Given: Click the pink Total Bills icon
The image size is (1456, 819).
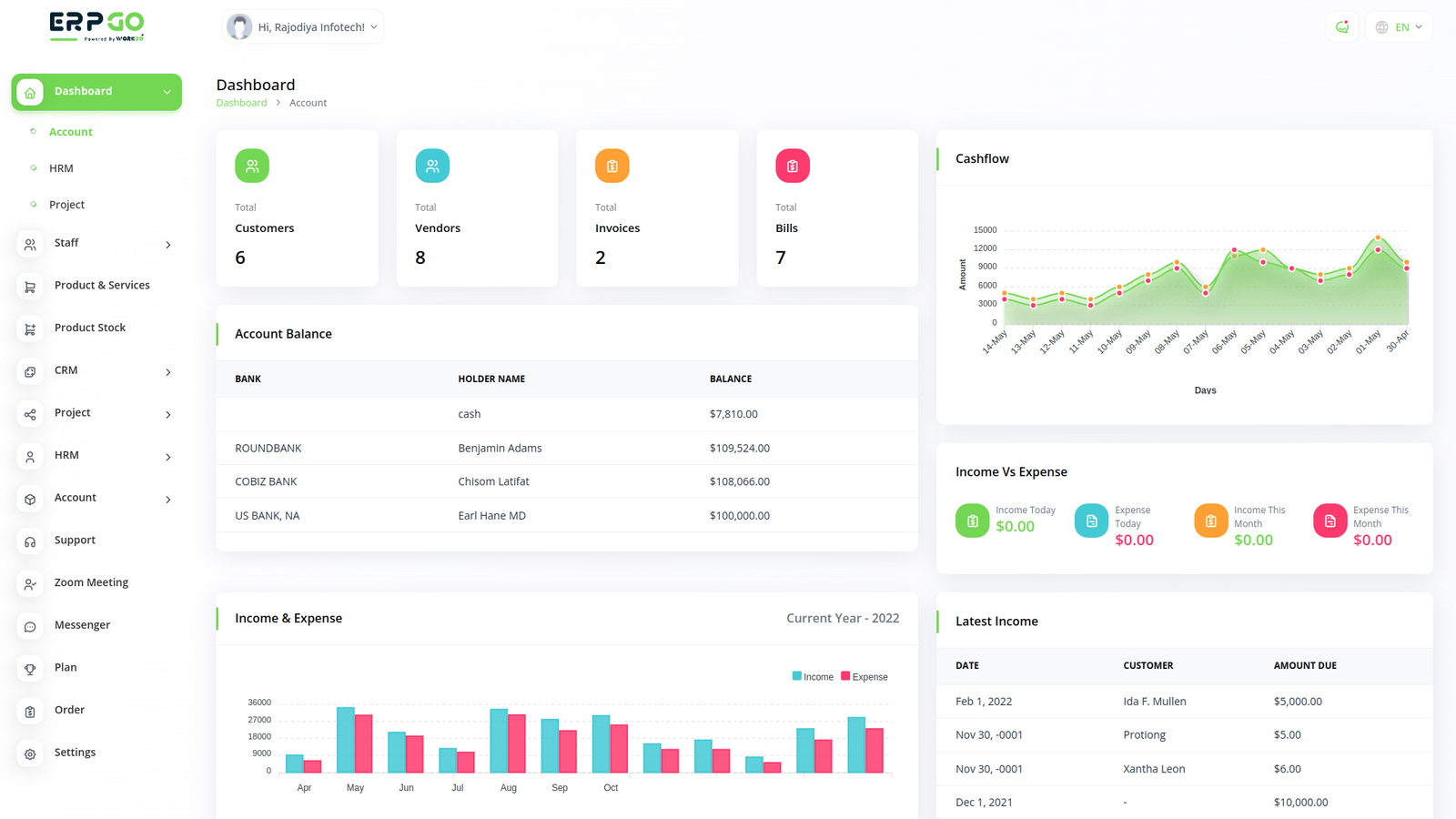Looking at the screenshot, I should [x=792, y=166].
